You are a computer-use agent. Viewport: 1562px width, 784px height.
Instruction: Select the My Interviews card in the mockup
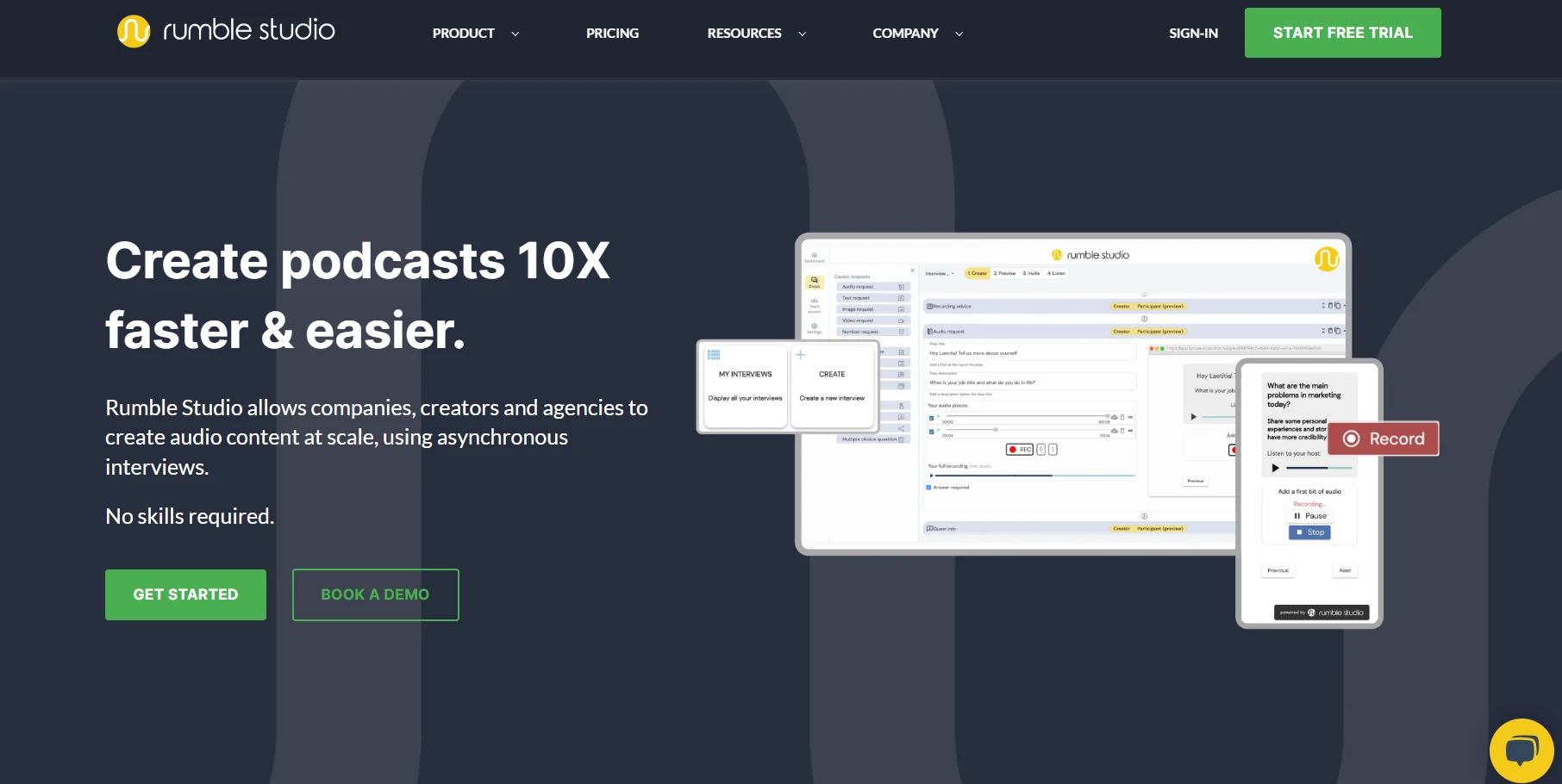746,386
